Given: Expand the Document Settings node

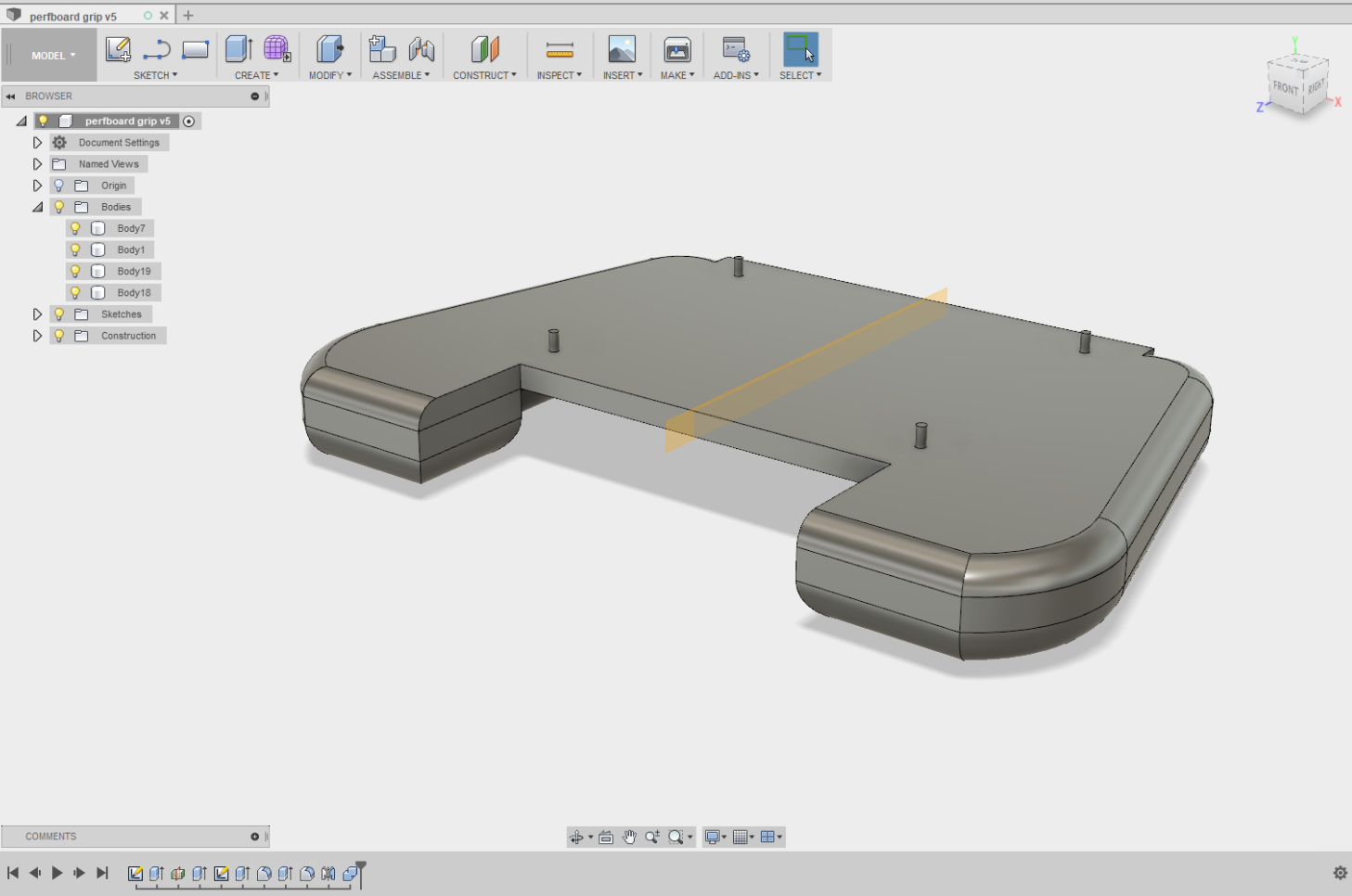Looking at the screenshot, I should click(x=37, y=143).
